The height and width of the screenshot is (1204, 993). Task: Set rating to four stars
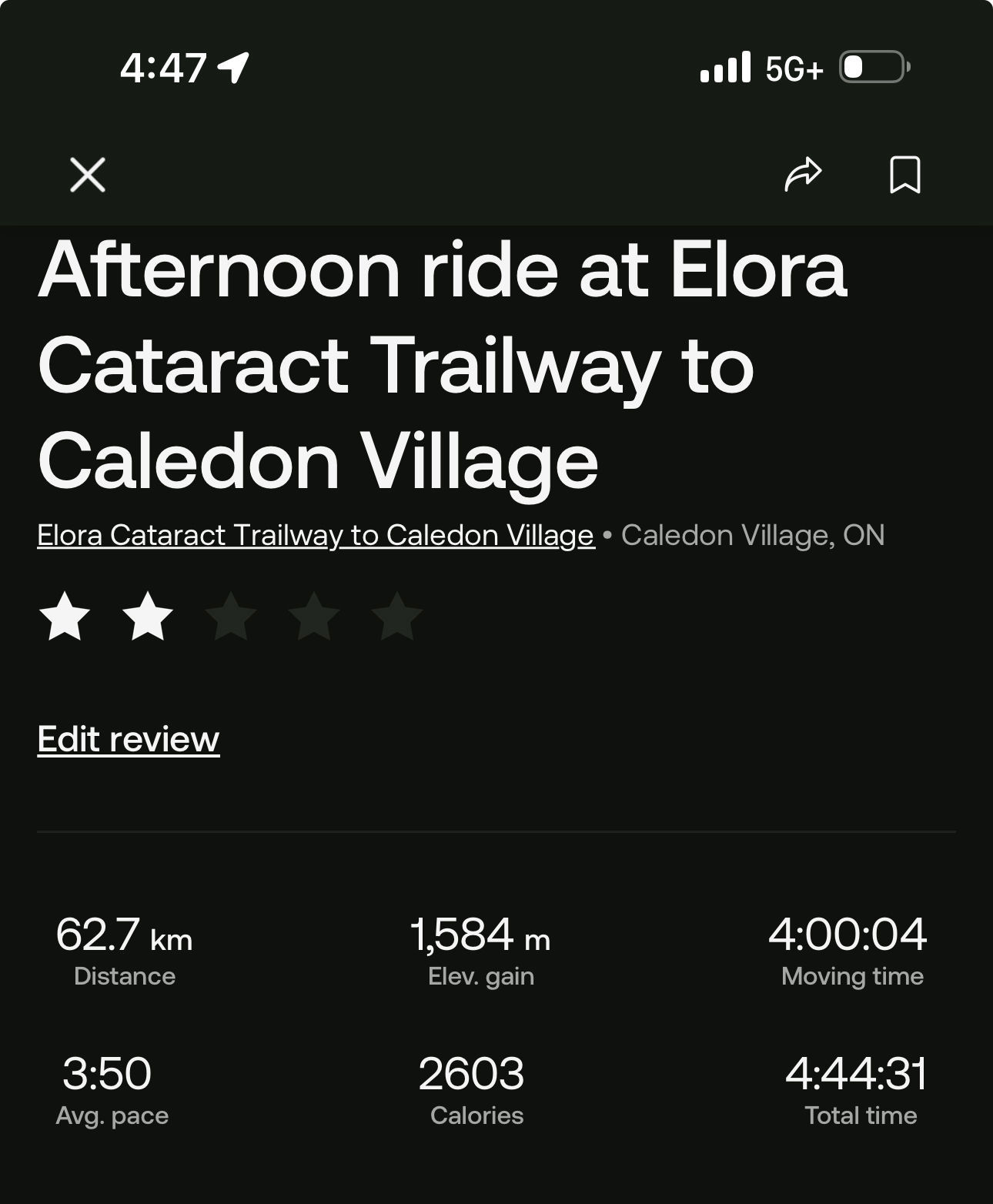[x=314, y=616]
